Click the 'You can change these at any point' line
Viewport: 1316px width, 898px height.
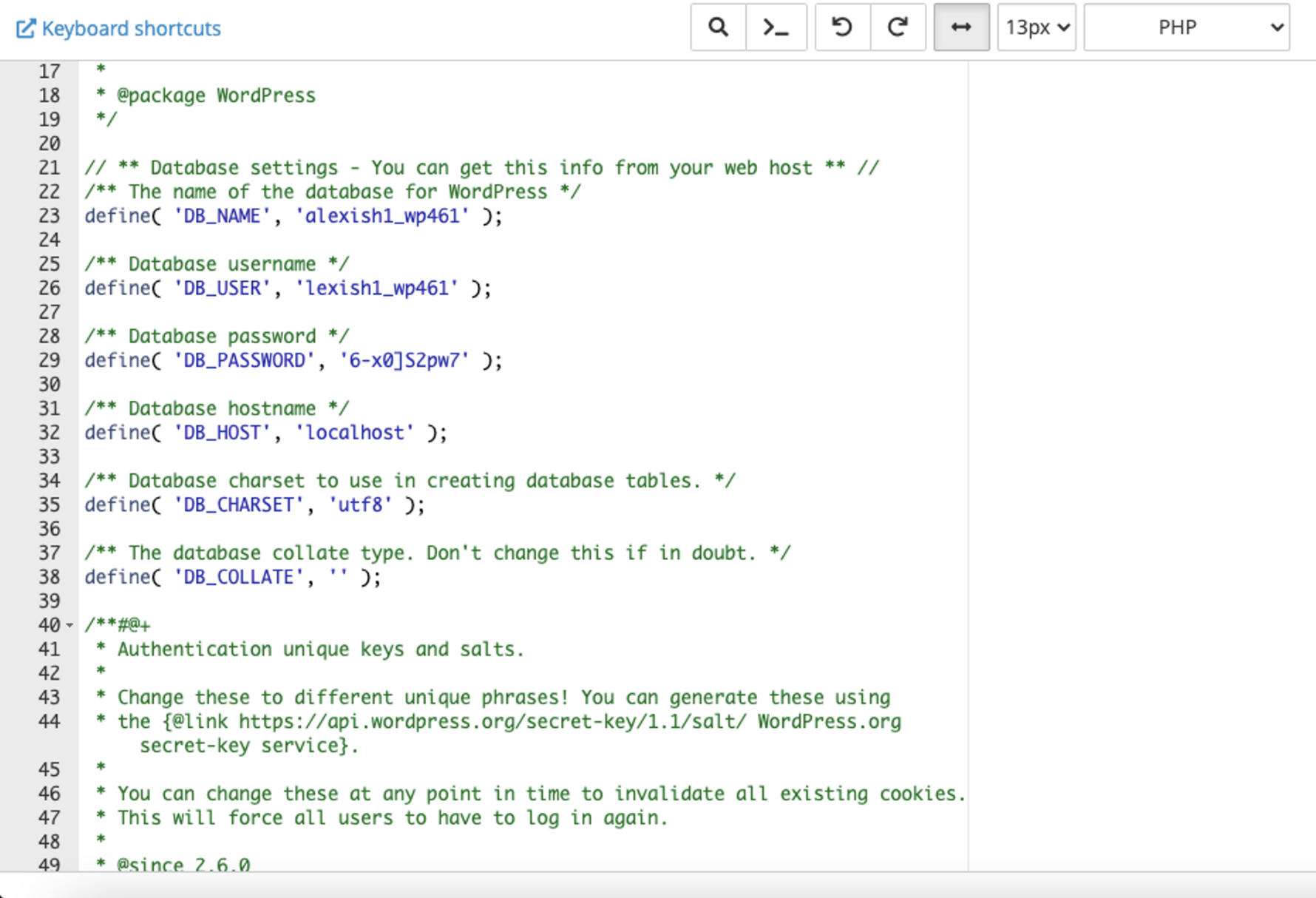(x=531, y=794)
